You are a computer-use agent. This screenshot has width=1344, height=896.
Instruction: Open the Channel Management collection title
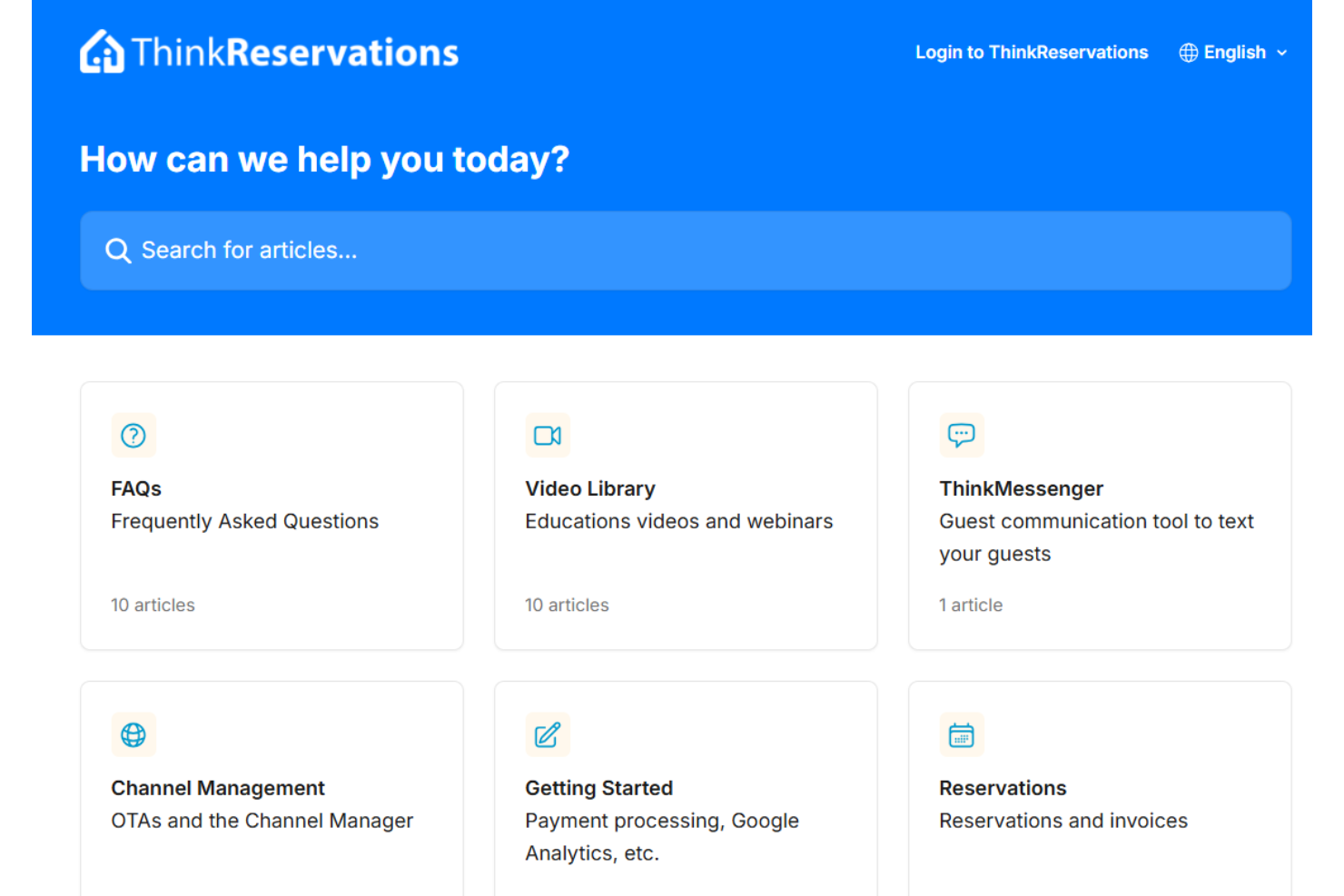click(218, 788)
